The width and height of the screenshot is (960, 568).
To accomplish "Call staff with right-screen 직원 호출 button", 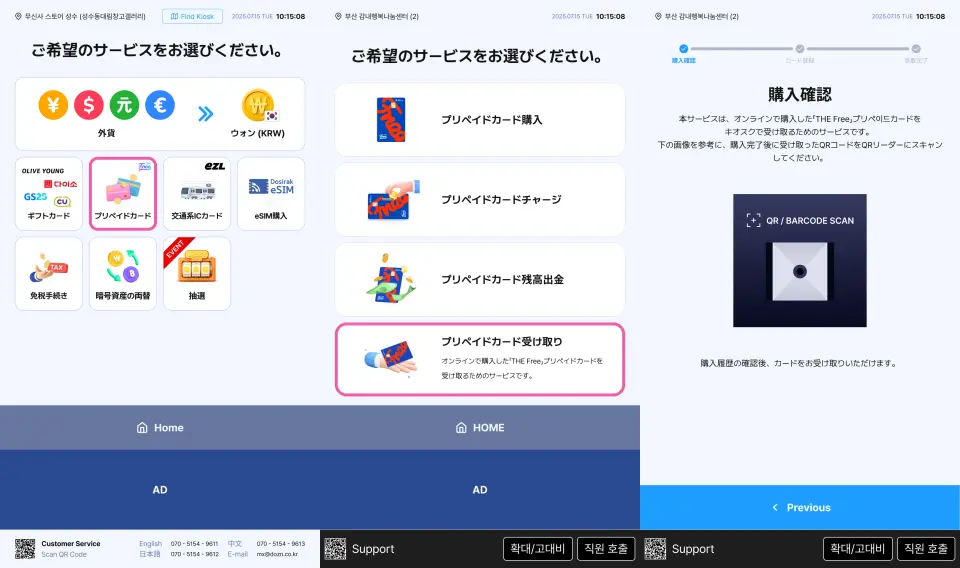I will 926,549.
